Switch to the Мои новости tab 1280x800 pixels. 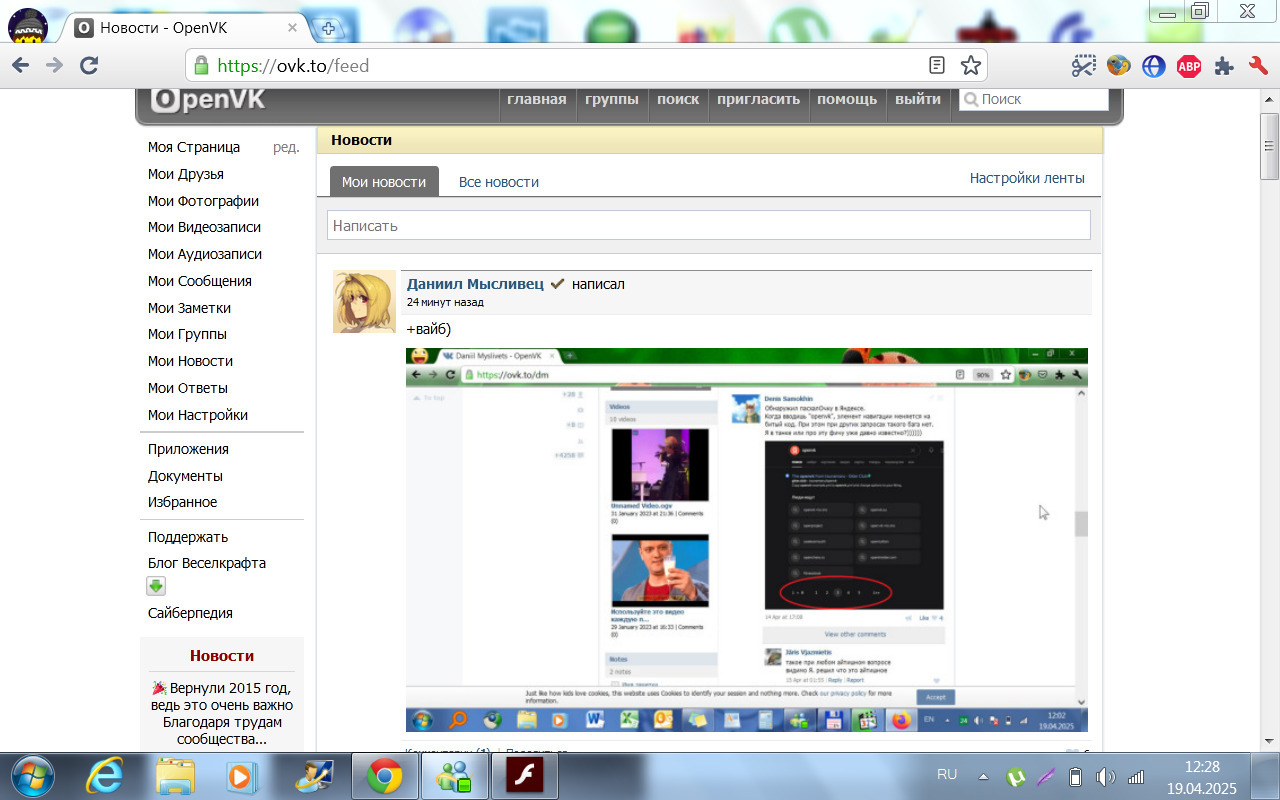(x=384, y=182)
